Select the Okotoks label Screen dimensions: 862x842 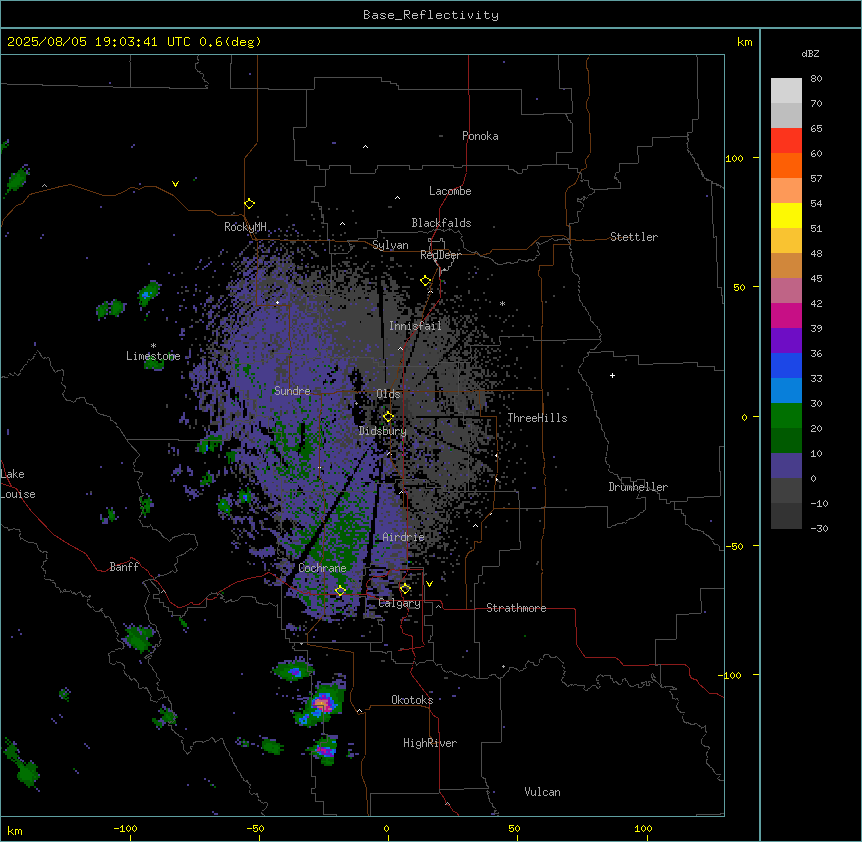[x=412, y=700]
